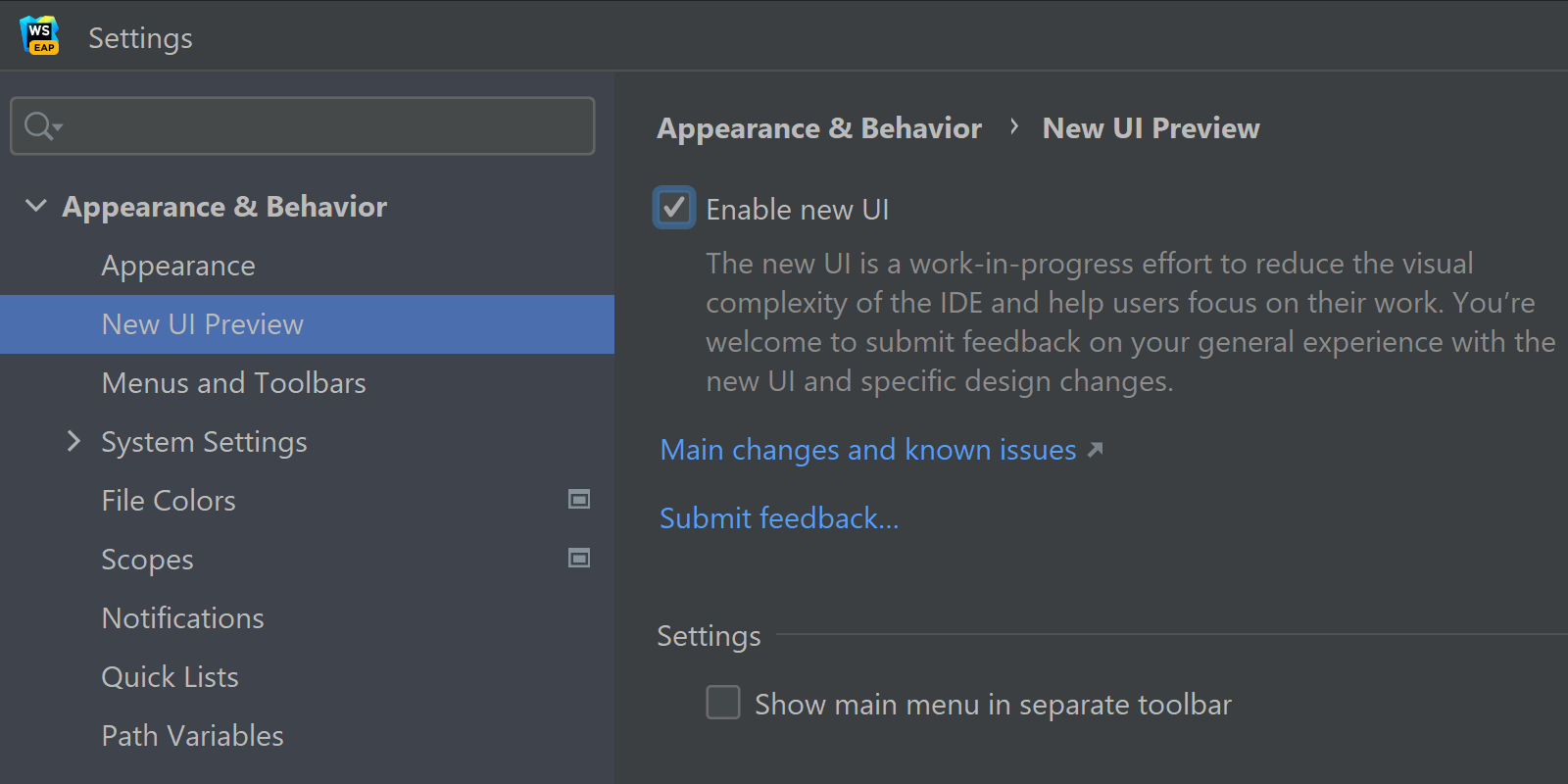This screenshot has height=784, width=1568.
Task: Click the project-level icon beside File Colors
Action: point(579,500)
